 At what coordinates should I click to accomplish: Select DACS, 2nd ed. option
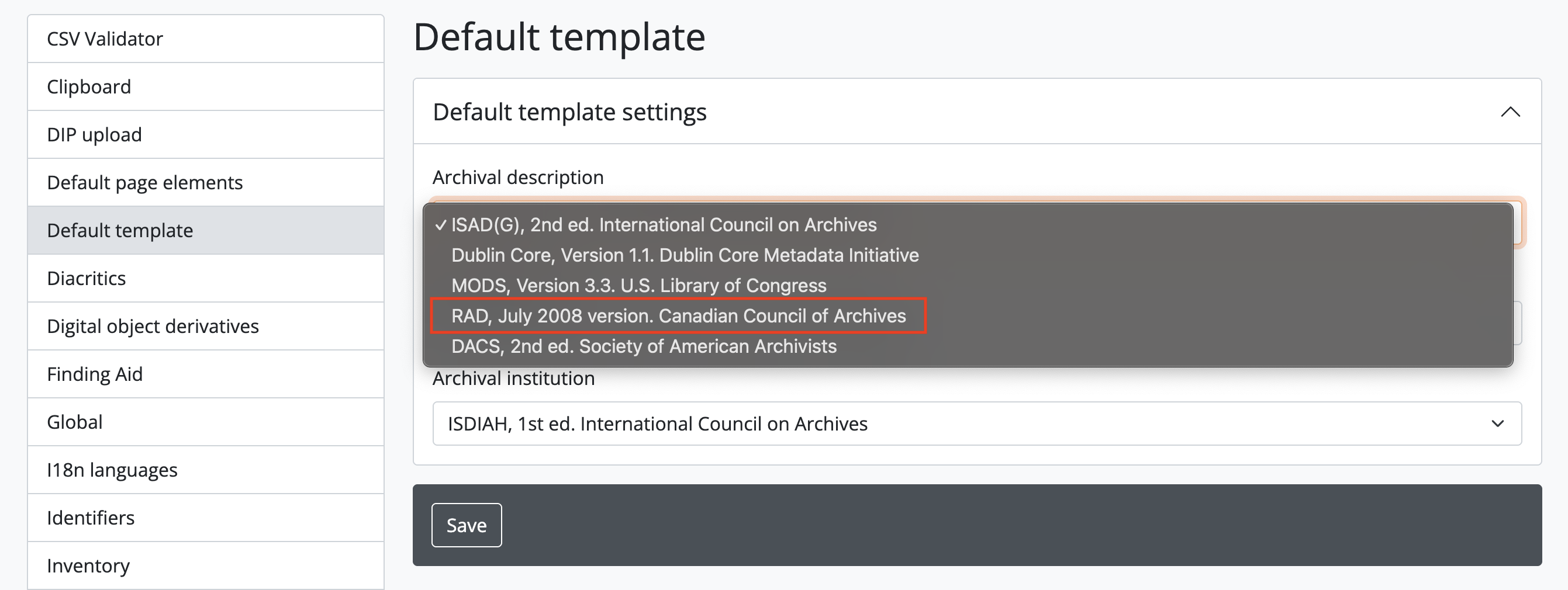coord(643,346)
